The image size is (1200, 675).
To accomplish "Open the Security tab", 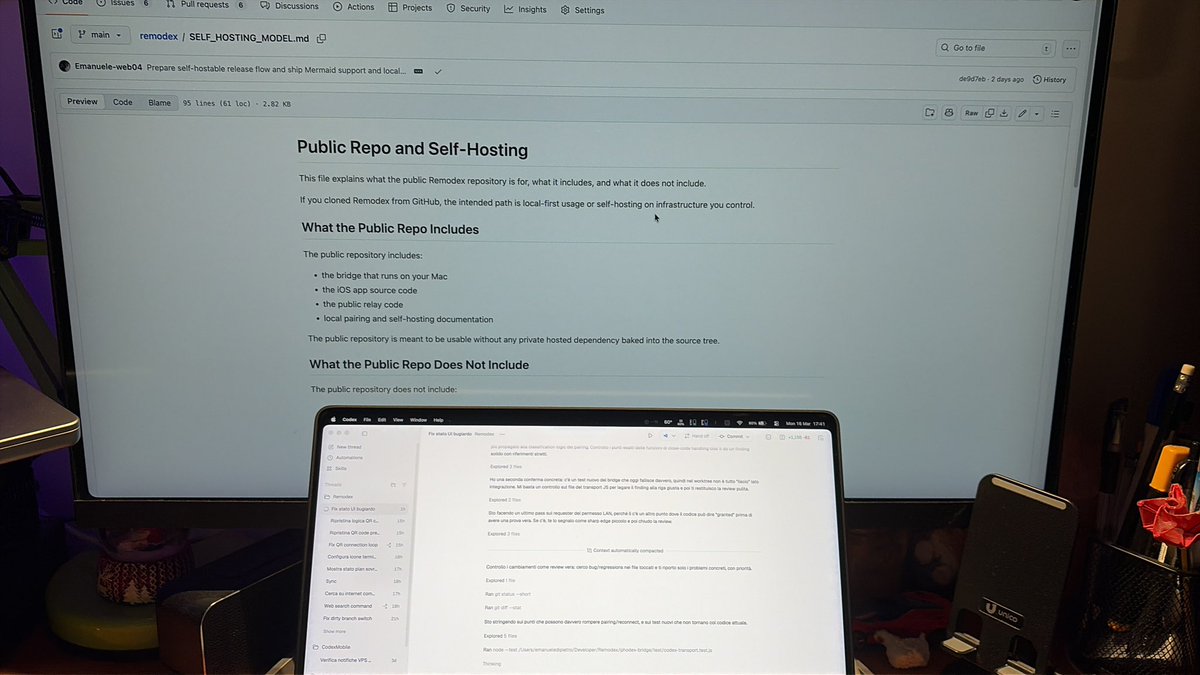I will click(468, 8).
